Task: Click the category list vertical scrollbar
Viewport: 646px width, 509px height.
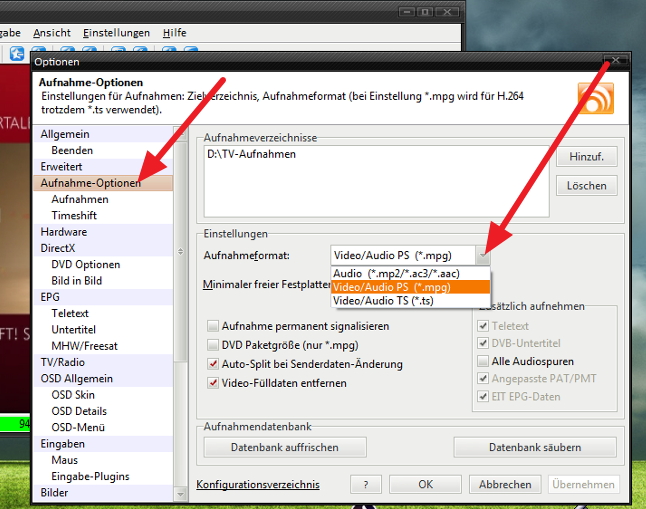Action: [180, 300]
